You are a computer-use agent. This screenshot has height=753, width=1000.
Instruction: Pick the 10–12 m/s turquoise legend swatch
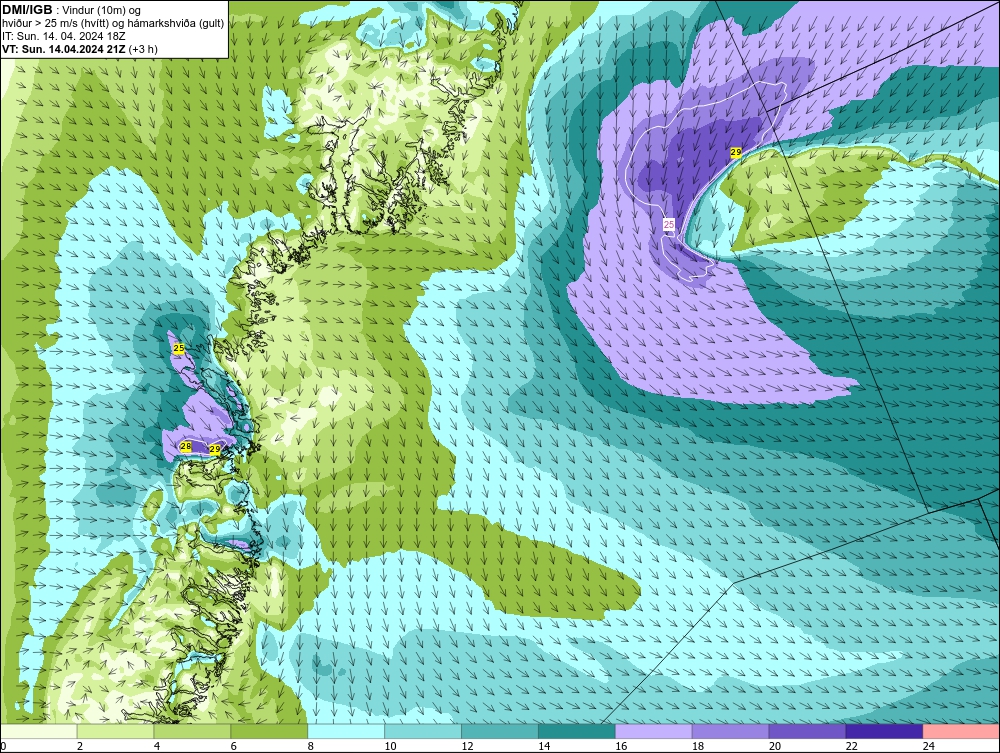(423, 731)
